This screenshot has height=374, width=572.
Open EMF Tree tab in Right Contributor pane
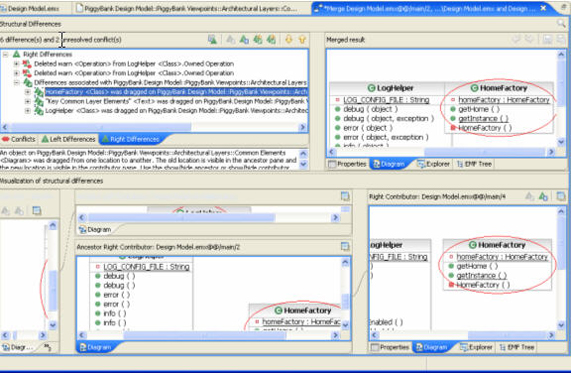tap(517, 347)
